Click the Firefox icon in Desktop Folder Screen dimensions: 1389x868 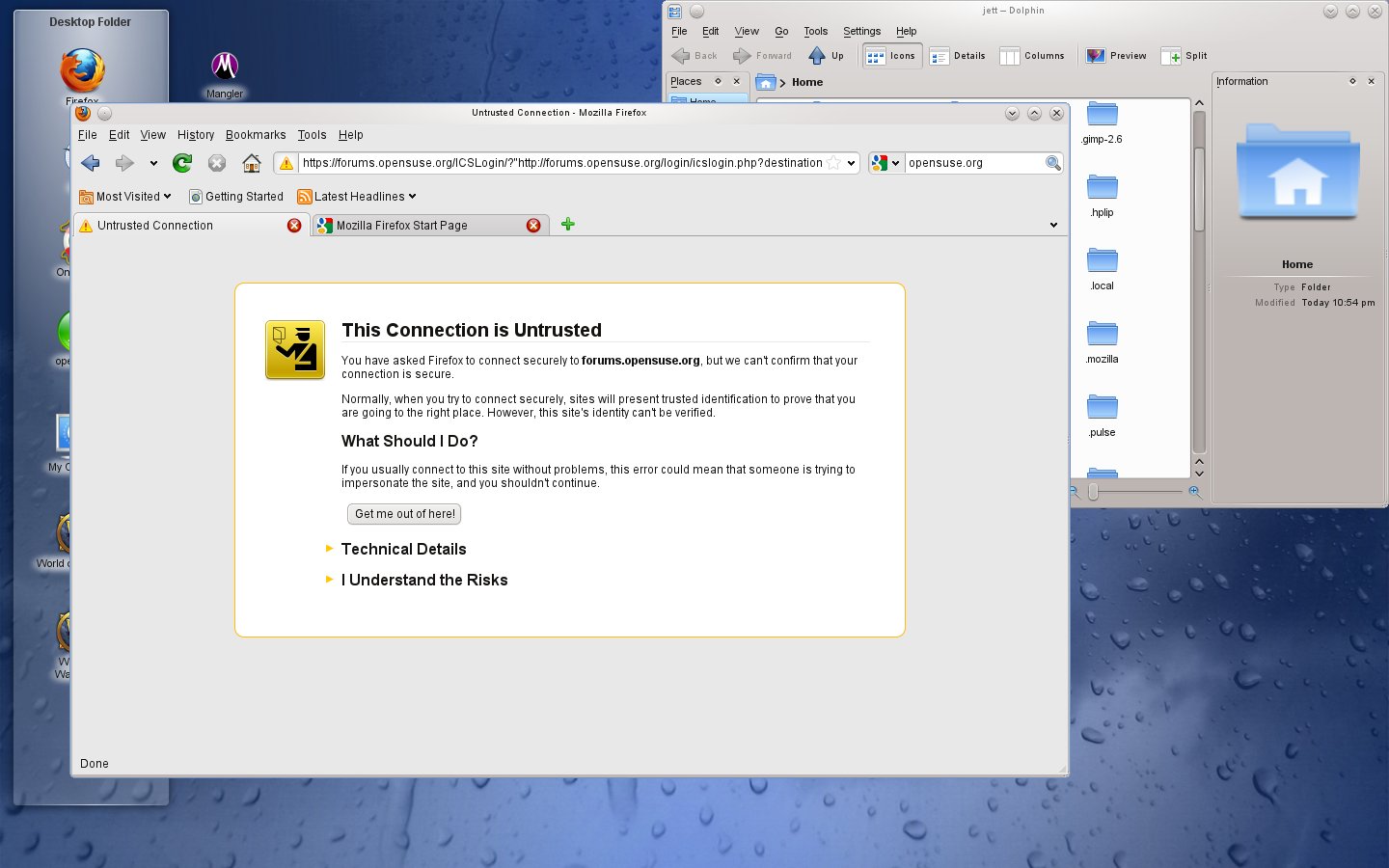coord(82,71)
